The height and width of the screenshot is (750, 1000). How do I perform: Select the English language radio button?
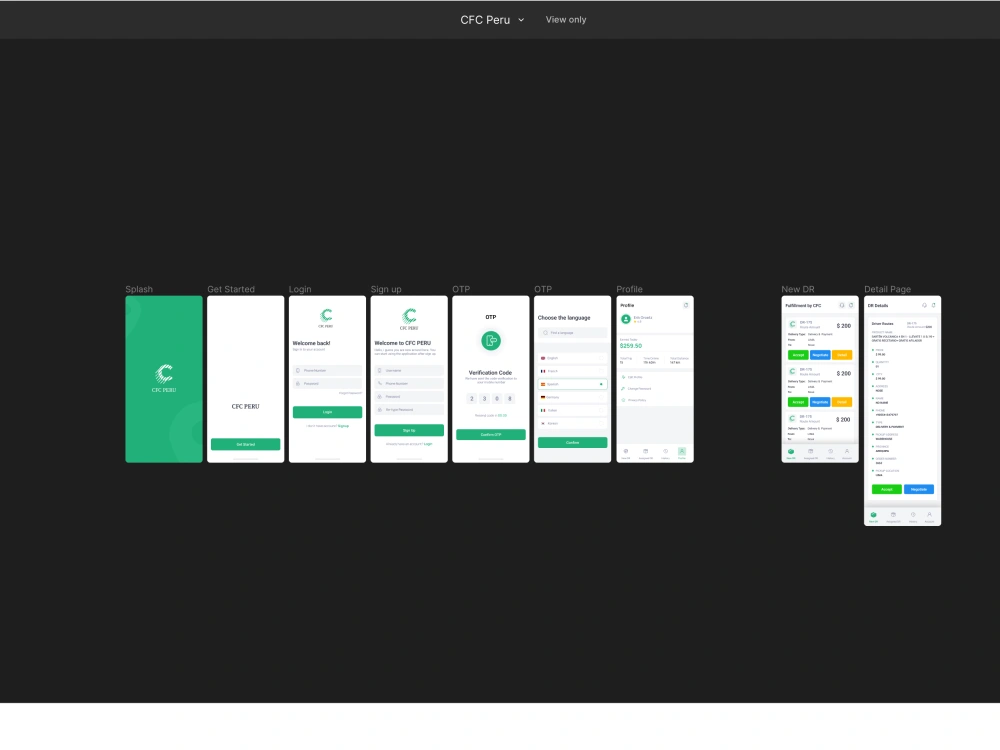(601, 358)
